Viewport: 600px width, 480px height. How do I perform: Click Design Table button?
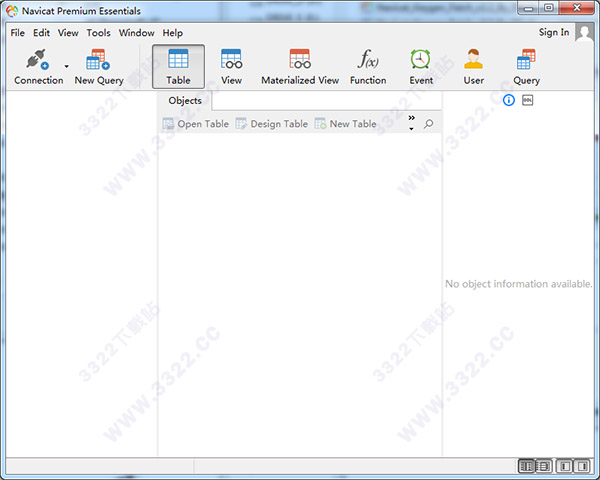click(272, 124)
